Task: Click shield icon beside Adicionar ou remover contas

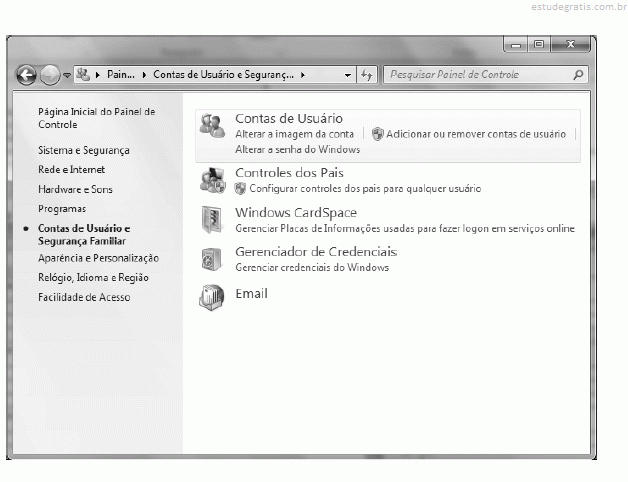Action: point(377,134)
